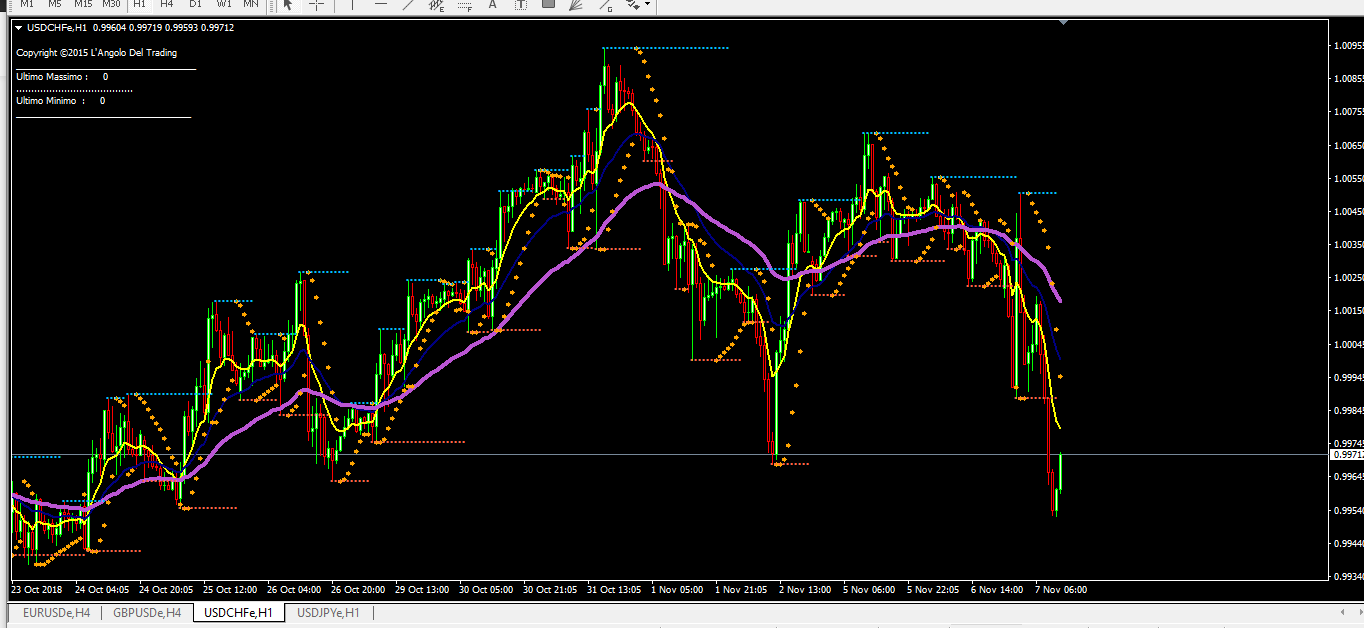Screen dimensions: 1364x628
Task: Click the 1 Nov 05:00 time label
Action: [x=676, y=590]
